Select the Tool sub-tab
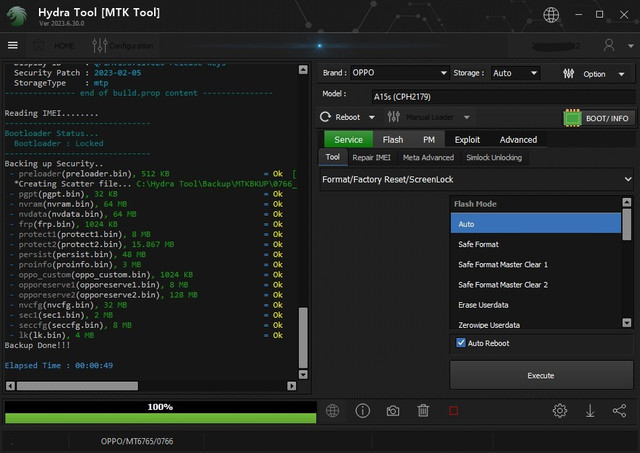The height and width of the screenshot is (453, 640). tap(333, 157)
